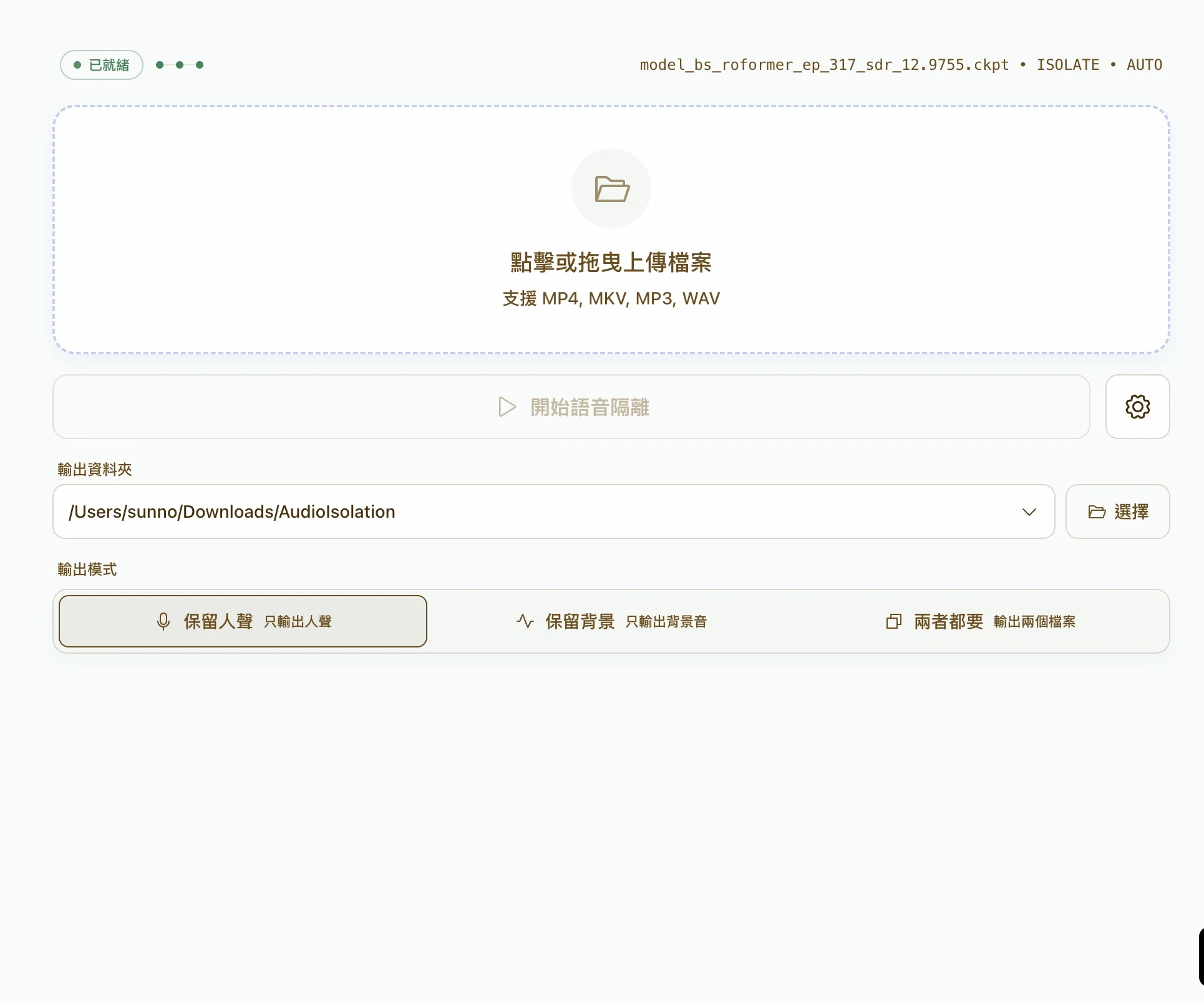1204x1003 pixels.
Task: Open the settings gear button
Action: coord(1137,407)
